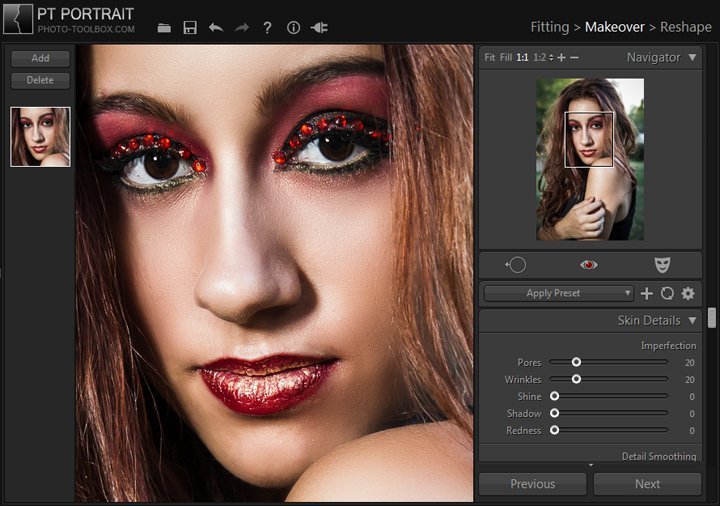Click the Add button
The height and width of the screenshot is (506, 720).
[x=40, y=58]
